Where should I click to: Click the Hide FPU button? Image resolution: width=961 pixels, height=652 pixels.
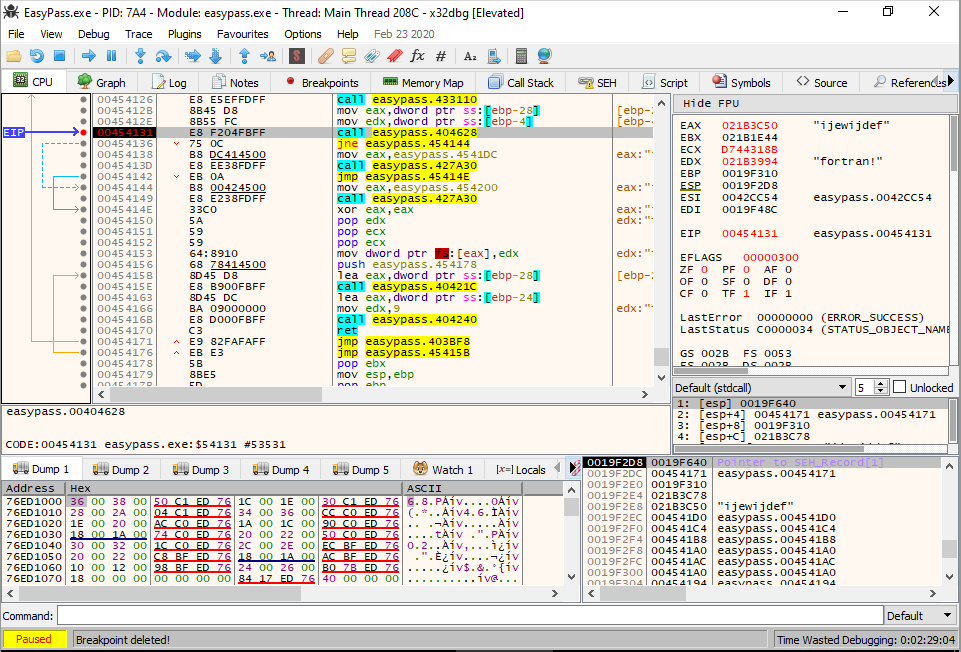pos(711,104)
